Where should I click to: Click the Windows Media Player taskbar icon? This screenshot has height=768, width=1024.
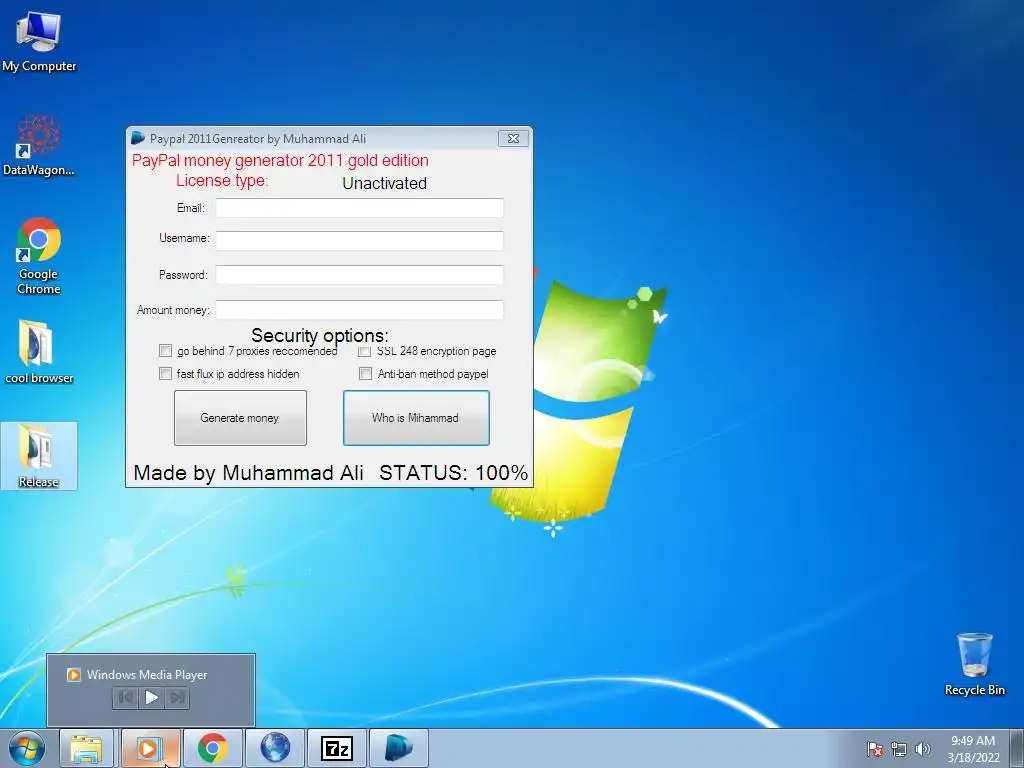coord(150,748)
